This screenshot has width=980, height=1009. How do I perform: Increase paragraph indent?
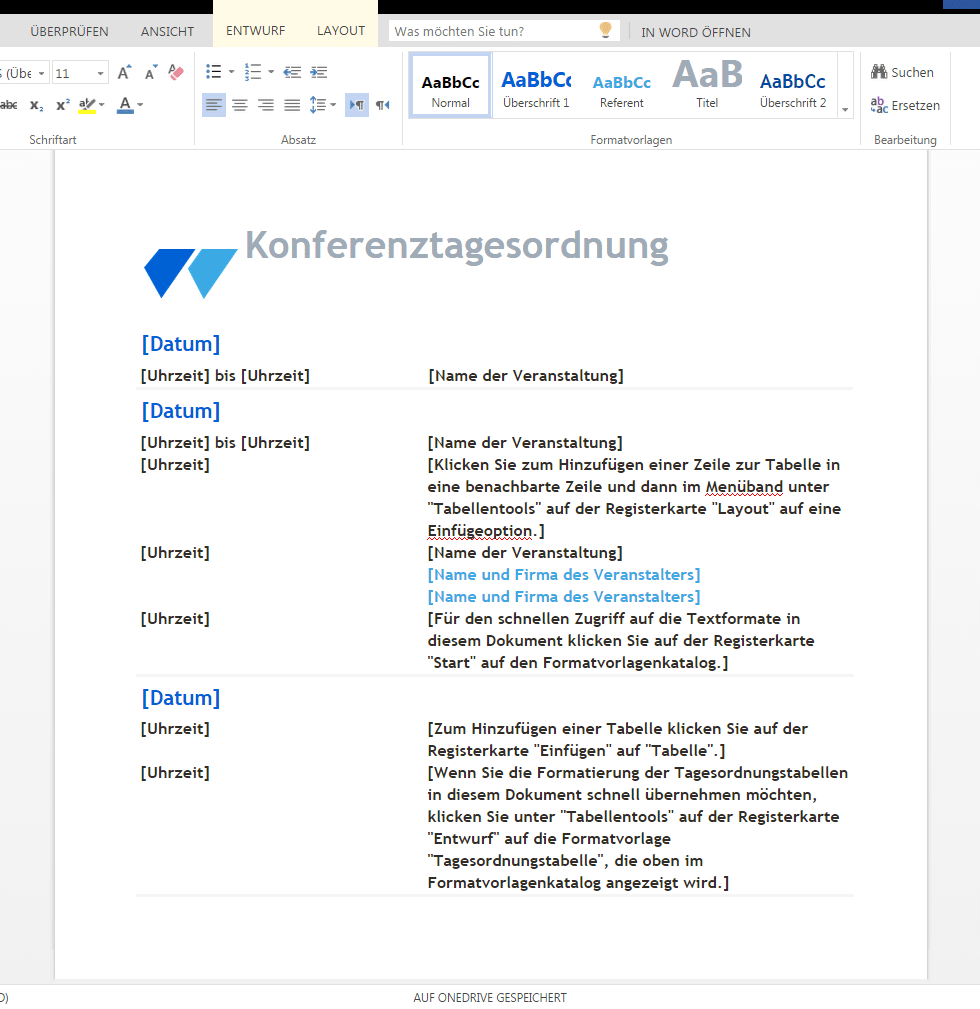pos(319,72)
